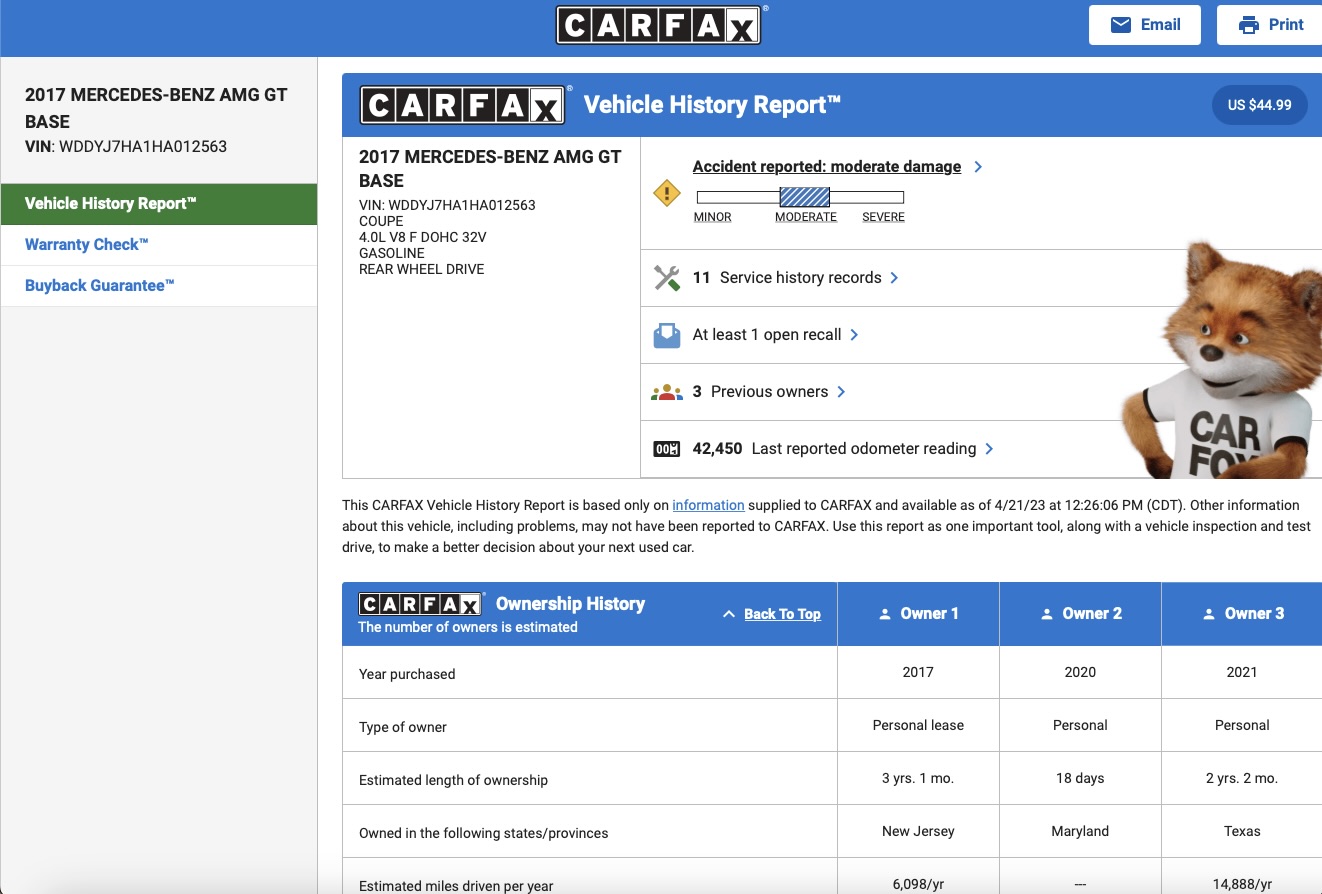Click the person icon beside Owner 3
This screenshot has height=894, width=1322.
[x=1209, y=614]
